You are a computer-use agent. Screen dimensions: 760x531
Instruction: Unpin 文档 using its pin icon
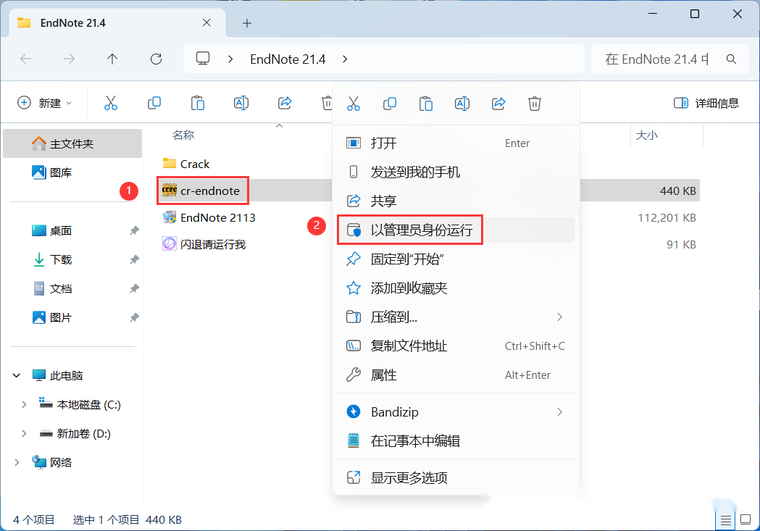134,289
